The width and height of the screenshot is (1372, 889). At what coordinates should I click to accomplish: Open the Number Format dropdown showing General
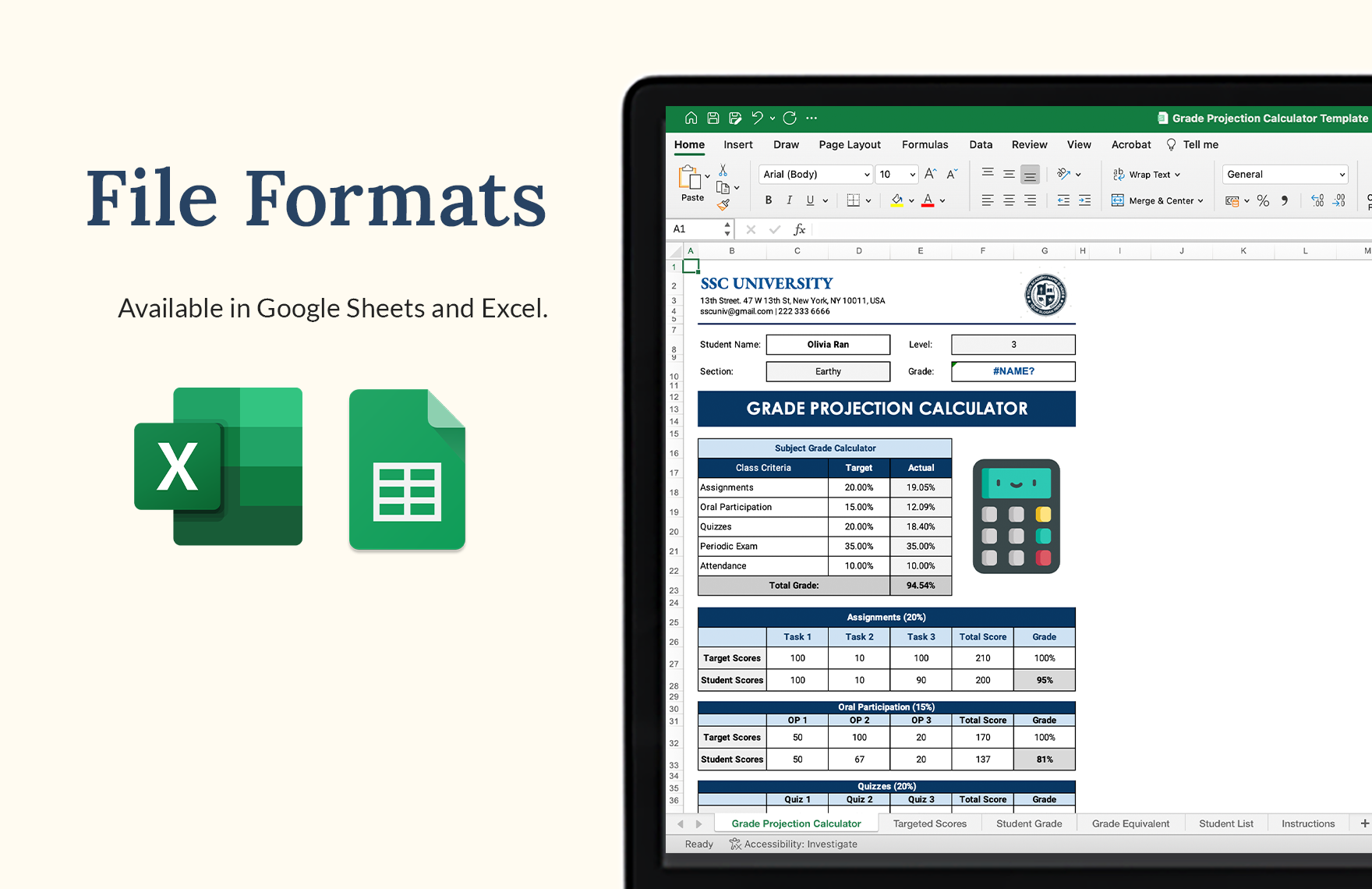(1284, 174)
